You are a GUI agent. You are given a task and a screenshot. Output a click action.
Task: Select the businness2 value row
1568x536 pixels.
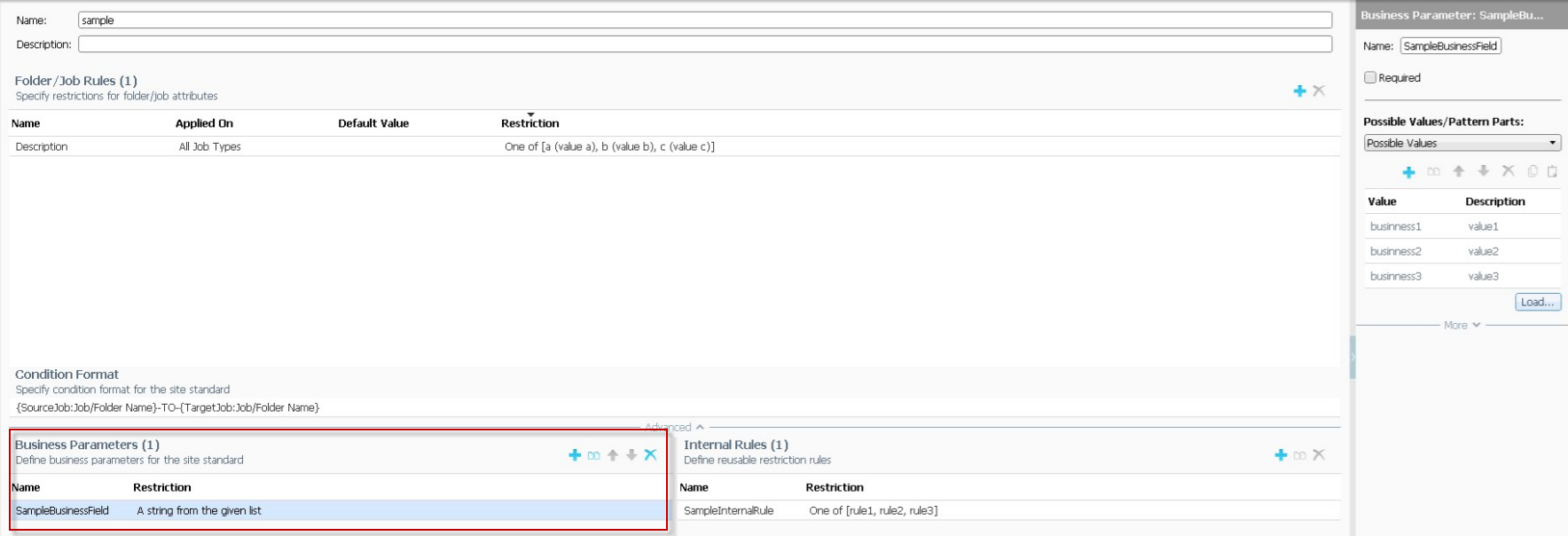tap(1462, 251)
